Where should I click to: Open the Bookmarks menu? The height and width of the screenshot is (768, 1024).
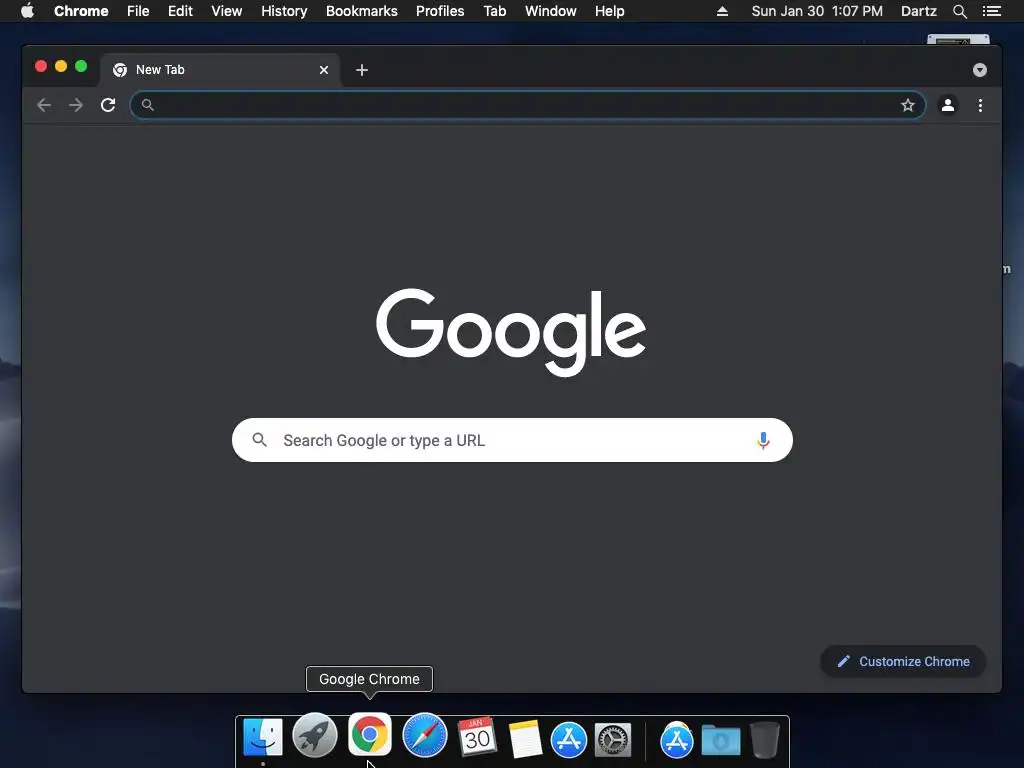pyautogui.click(x=362, y=11)
